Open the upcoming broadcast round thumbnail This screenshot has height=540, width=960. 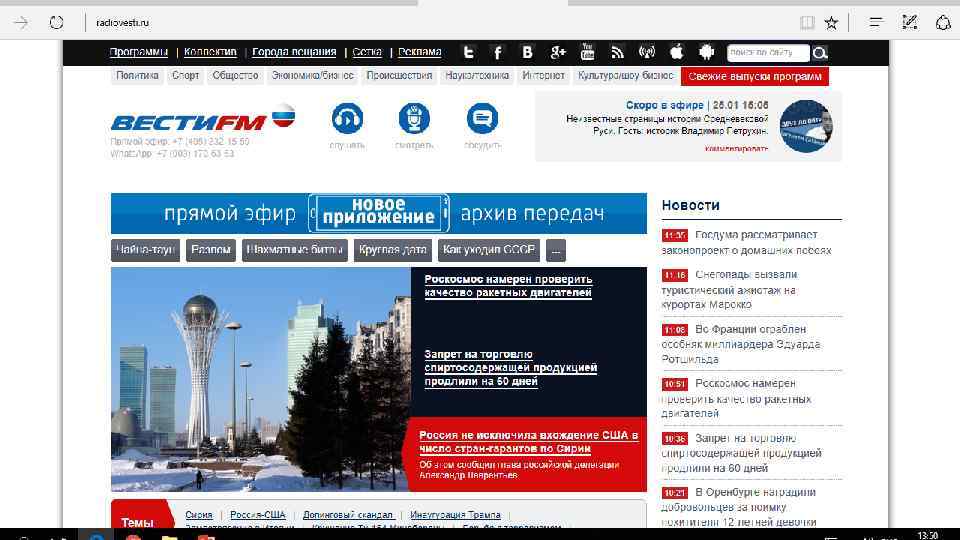[x=806, y=126]
